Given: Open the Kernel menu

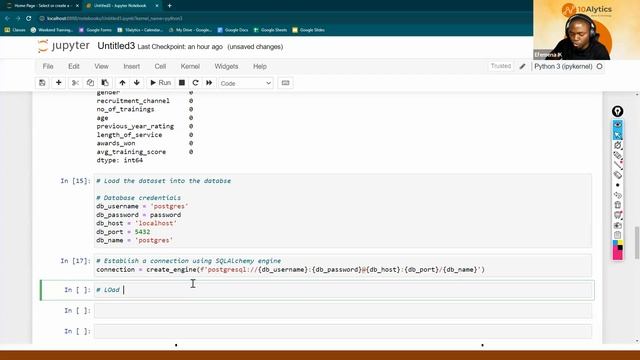Looking at the screenshot, I should click(x=190, y=67).
